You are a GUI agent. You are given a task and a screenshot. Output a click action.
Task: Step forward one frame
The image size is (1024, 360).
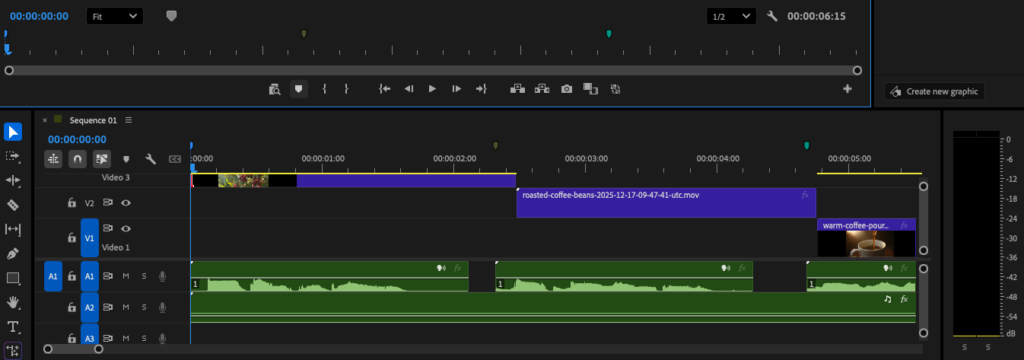(456, 89)
